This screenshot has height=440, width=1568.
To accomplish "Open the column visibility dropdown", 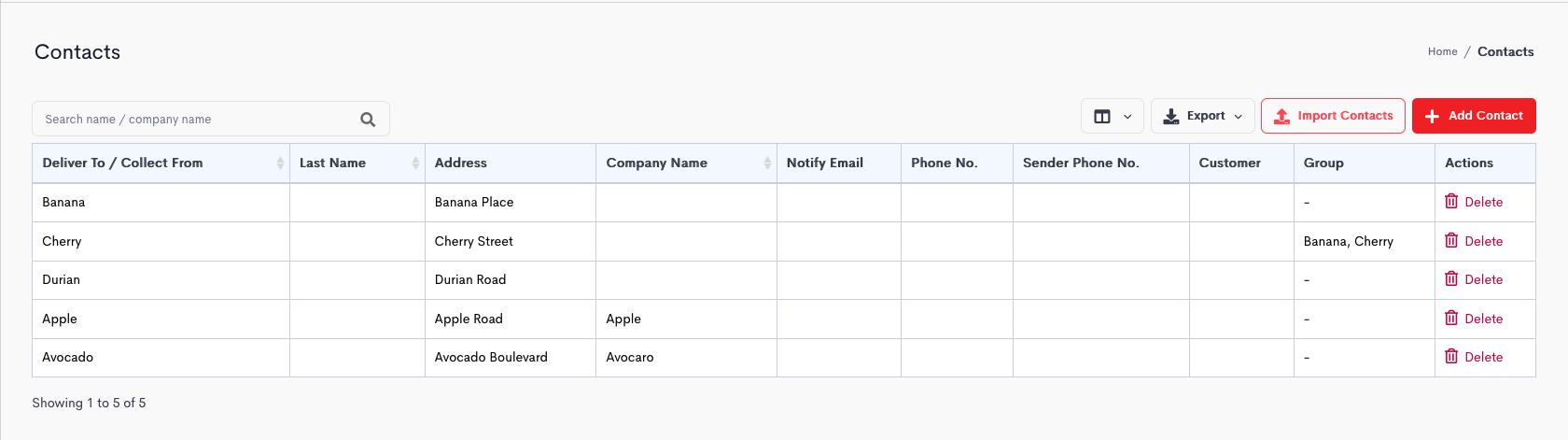I will pyautogui.click(x=1113, y=116).
